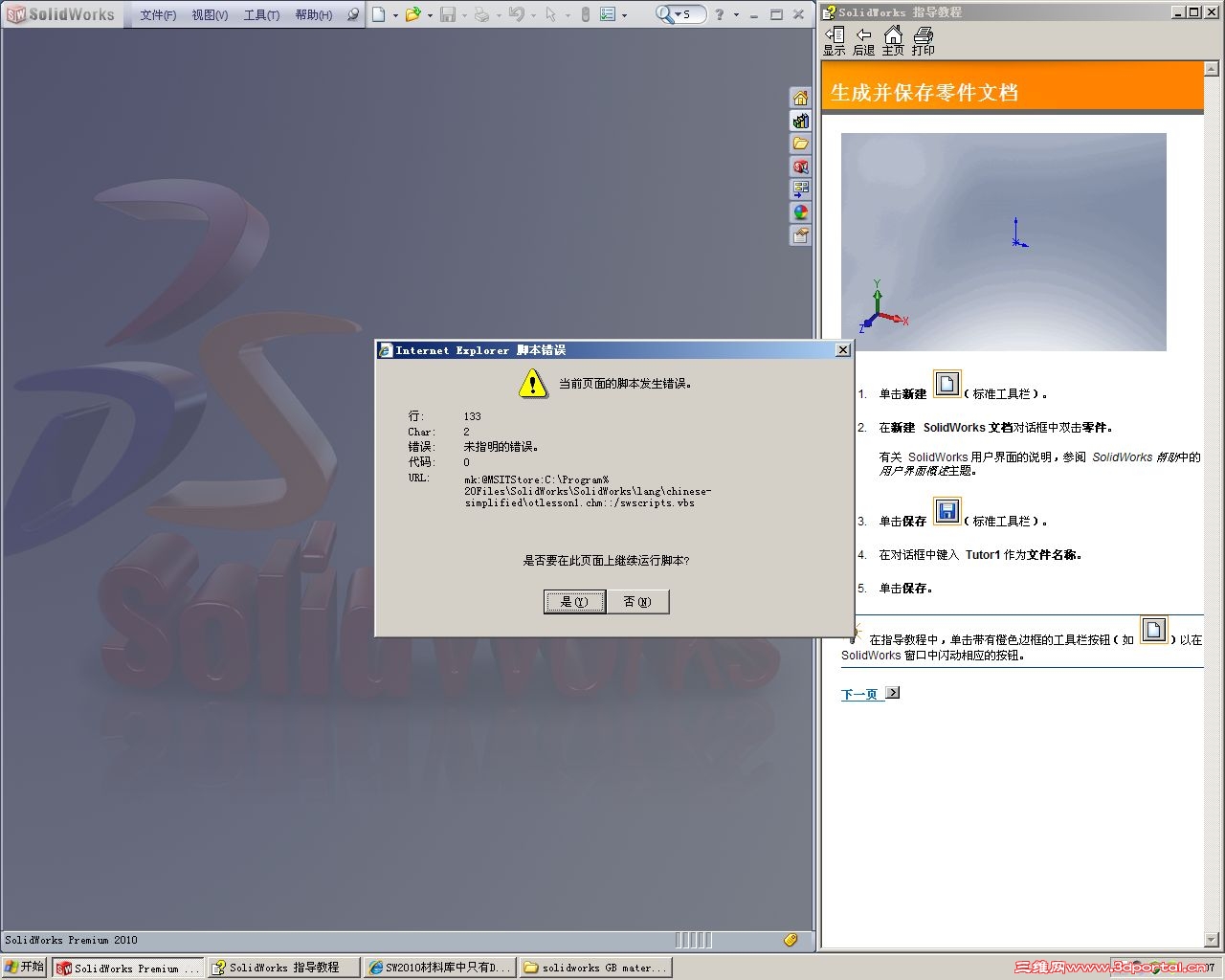
Task: Click the yellow warning icon in the dialog
Action: tap(532, 384)
